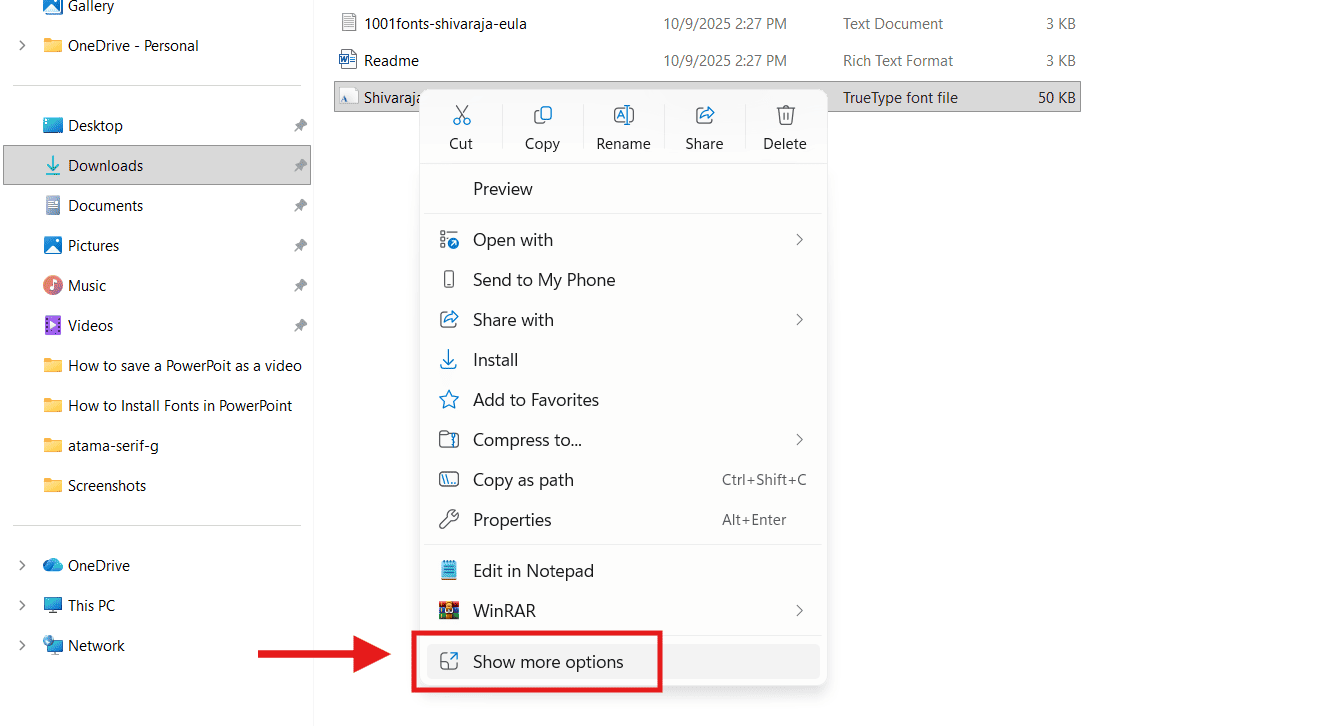This screenshot has height=726, width=1332.
Task: Choose Edit in Notepad
Action: (x=533, y=571)
